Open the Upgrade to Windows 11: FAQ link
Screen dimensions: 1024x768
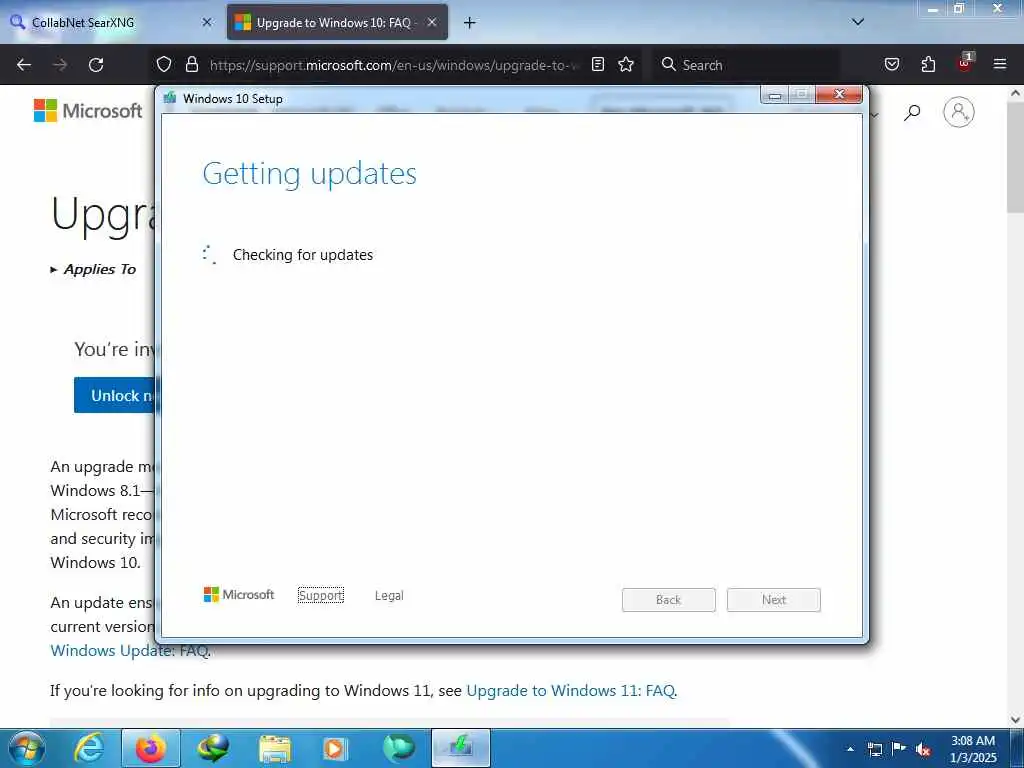(x=570, y=691)
